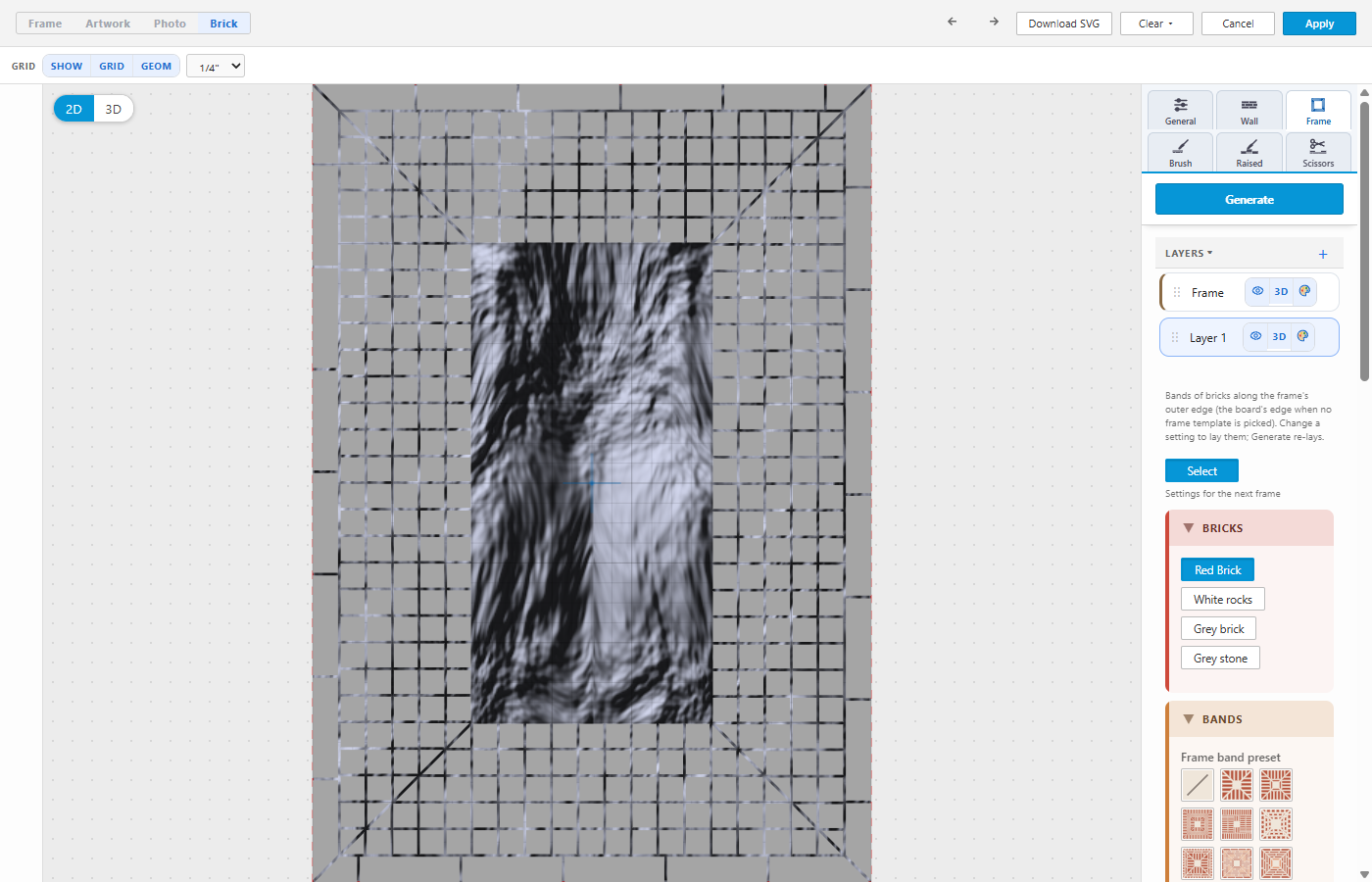This screenshot has width=1372, height=882.
Task: Open the Wall tool panel
Action: click(1249, 111)
